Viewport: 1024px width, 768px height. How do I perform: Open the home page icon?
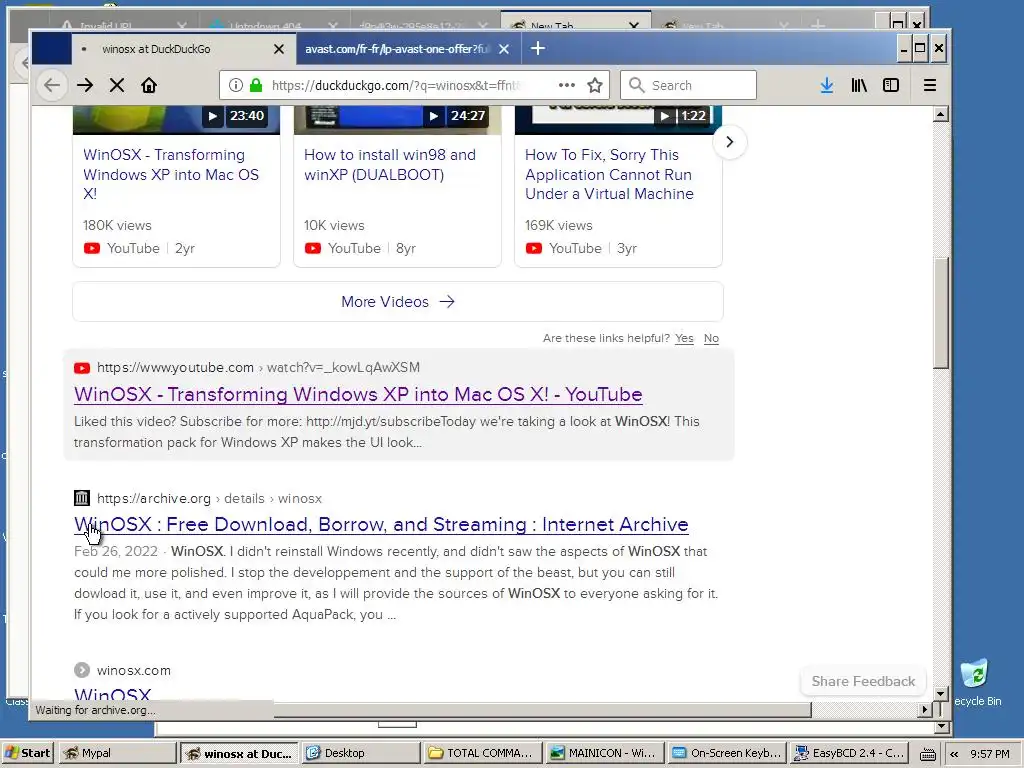coord(149,85)
